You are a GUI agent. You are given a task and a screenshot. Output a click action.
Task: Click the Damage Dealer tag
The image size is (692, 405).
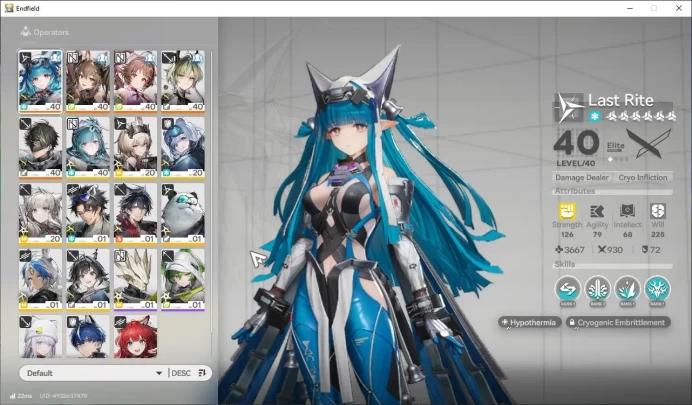[x=582, y=177]
